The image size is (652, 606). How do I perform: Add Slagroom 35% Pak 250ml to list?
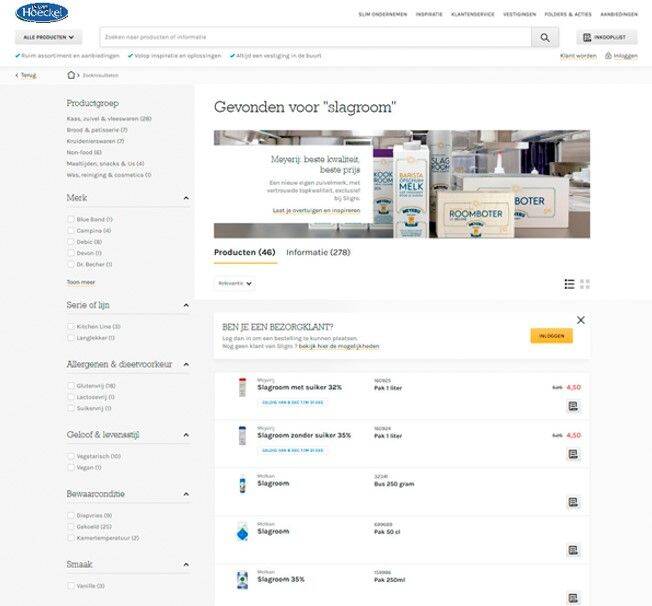[x=573, y=598]
